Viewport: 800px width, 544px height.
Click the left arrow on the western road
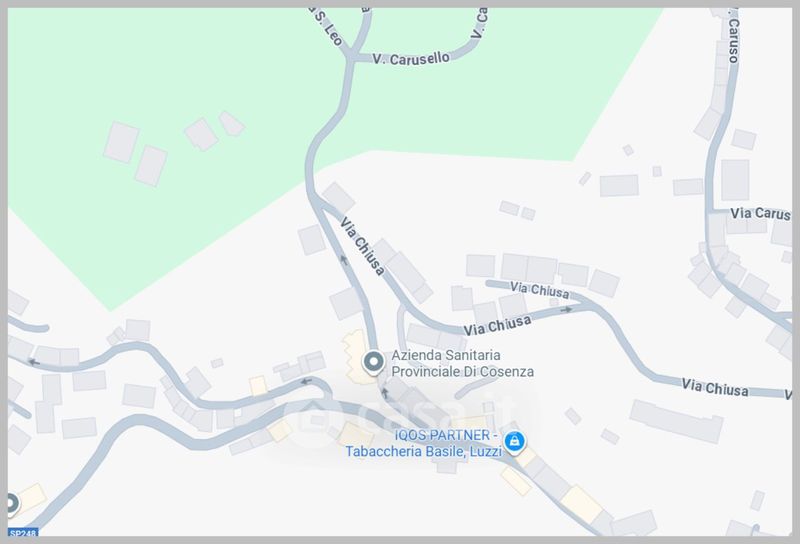coord(34,362)
